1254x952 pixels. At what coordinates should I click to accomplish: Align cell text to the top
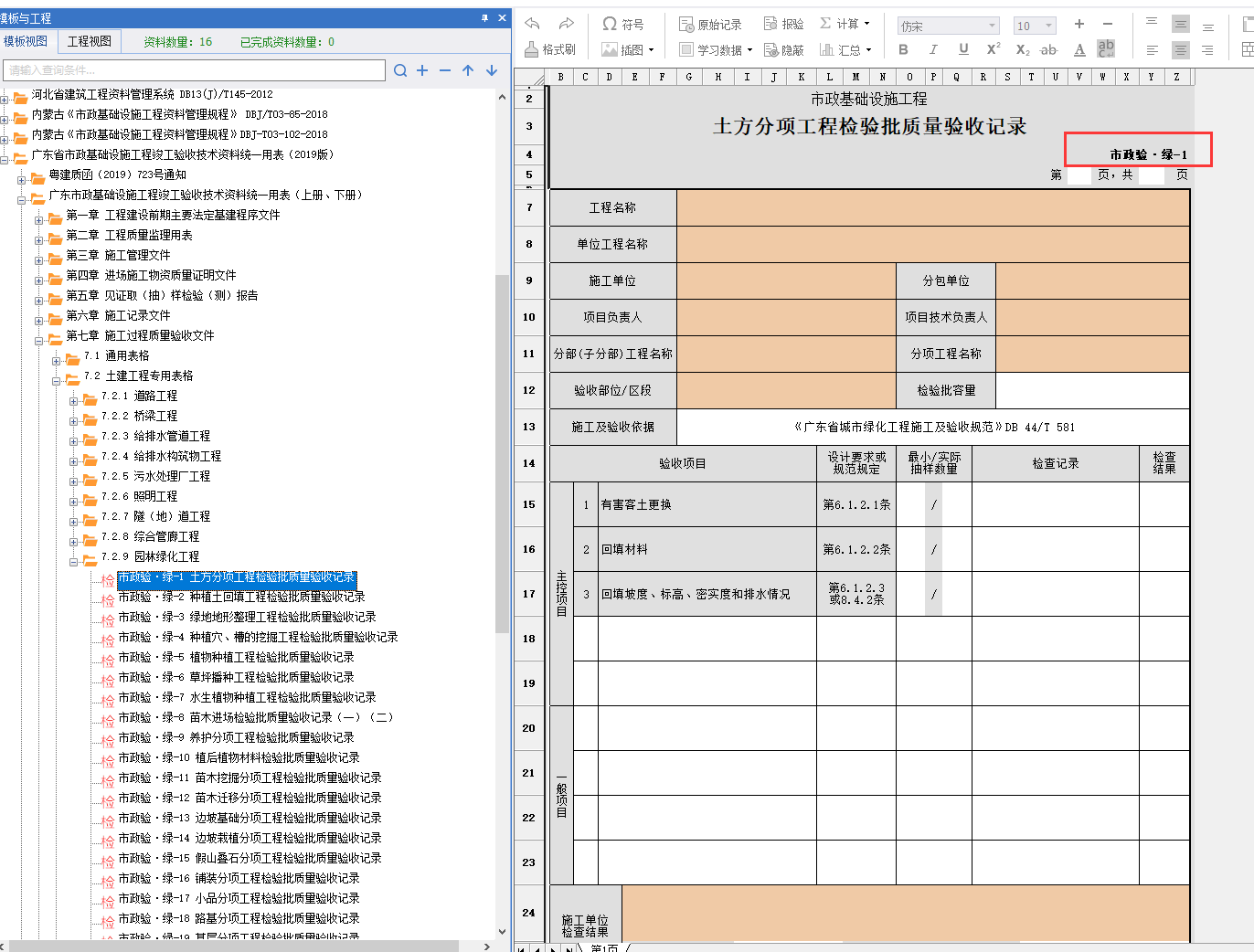[1152, 24]
